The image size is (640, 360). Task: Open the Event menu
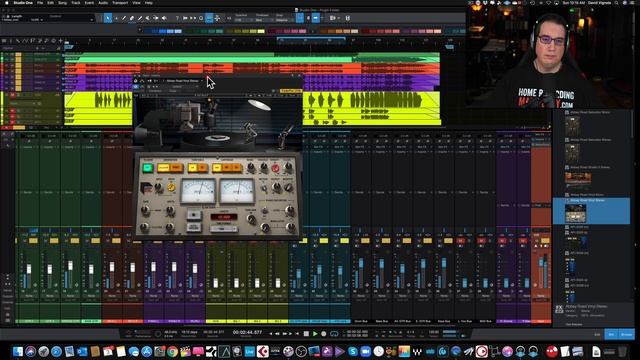pyautogui.click(x=89, y=3)
